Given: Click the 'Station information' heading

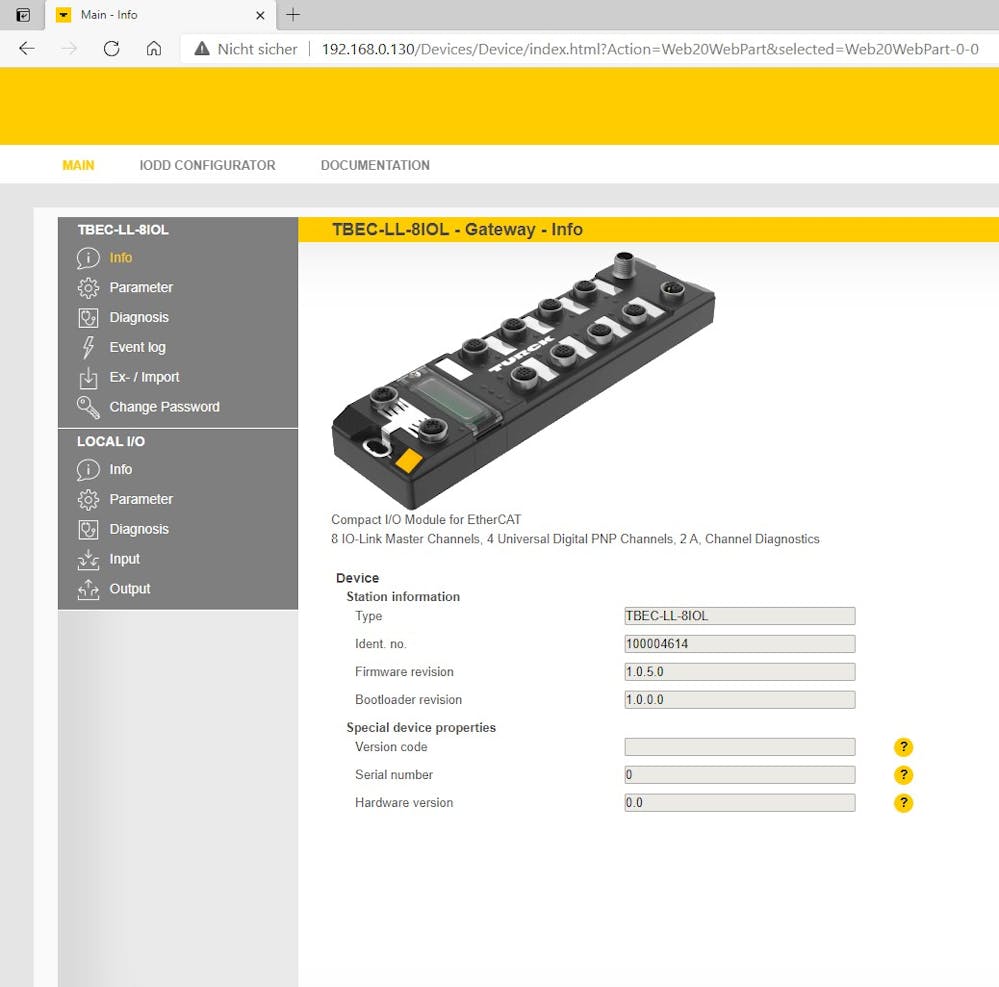Looking at the screenshot, I should (403, 597).
